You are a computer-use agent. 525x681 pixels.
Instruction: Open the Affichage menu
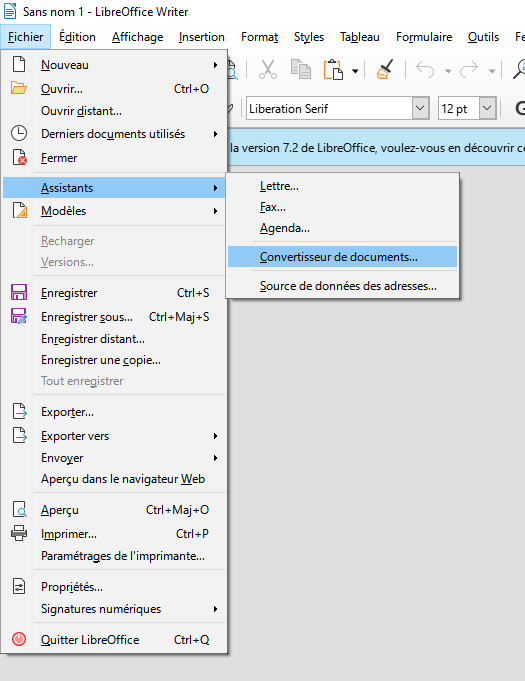137,37
